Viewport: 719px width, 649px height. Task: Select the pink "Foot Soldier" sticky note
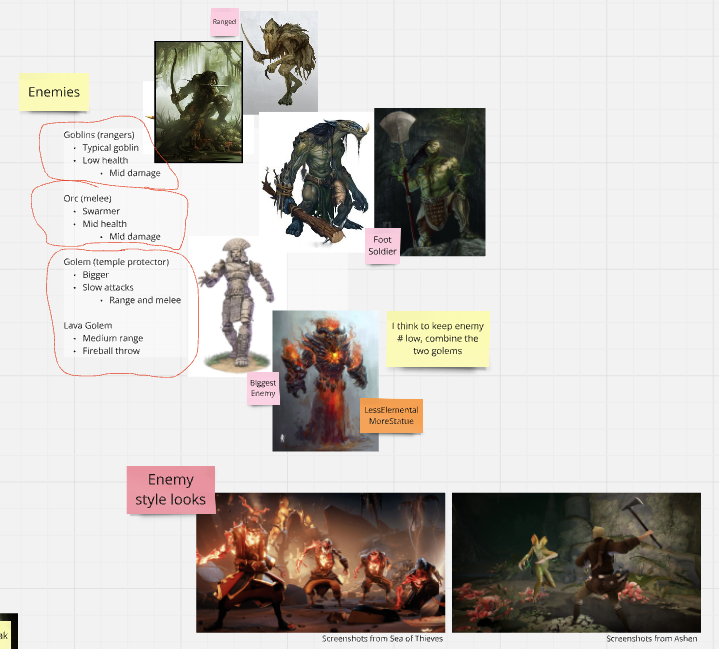[x=382, y=245]
